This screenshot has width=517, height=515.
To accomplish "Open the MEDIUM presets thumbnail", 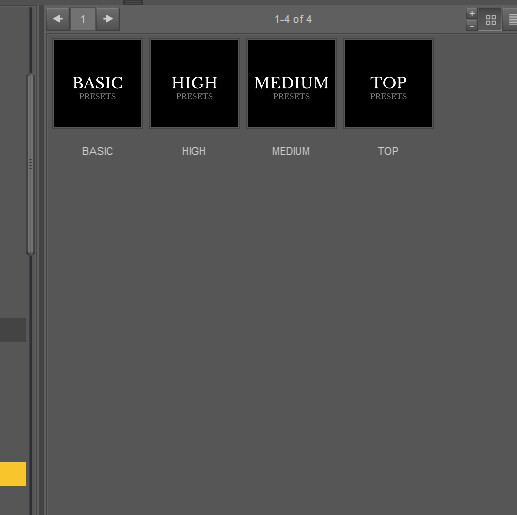I will click(291, 83).
